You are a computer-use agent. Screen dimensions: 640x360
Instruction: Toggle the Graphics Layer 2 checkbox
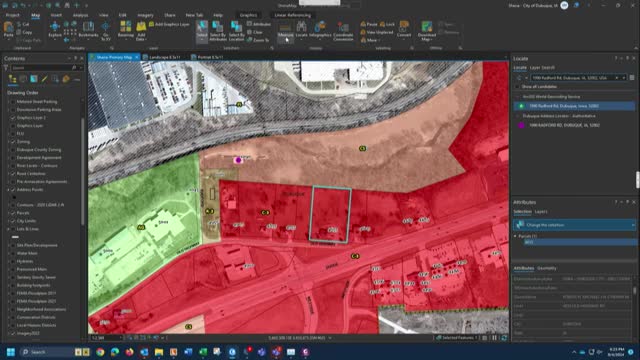pos(13,118)
